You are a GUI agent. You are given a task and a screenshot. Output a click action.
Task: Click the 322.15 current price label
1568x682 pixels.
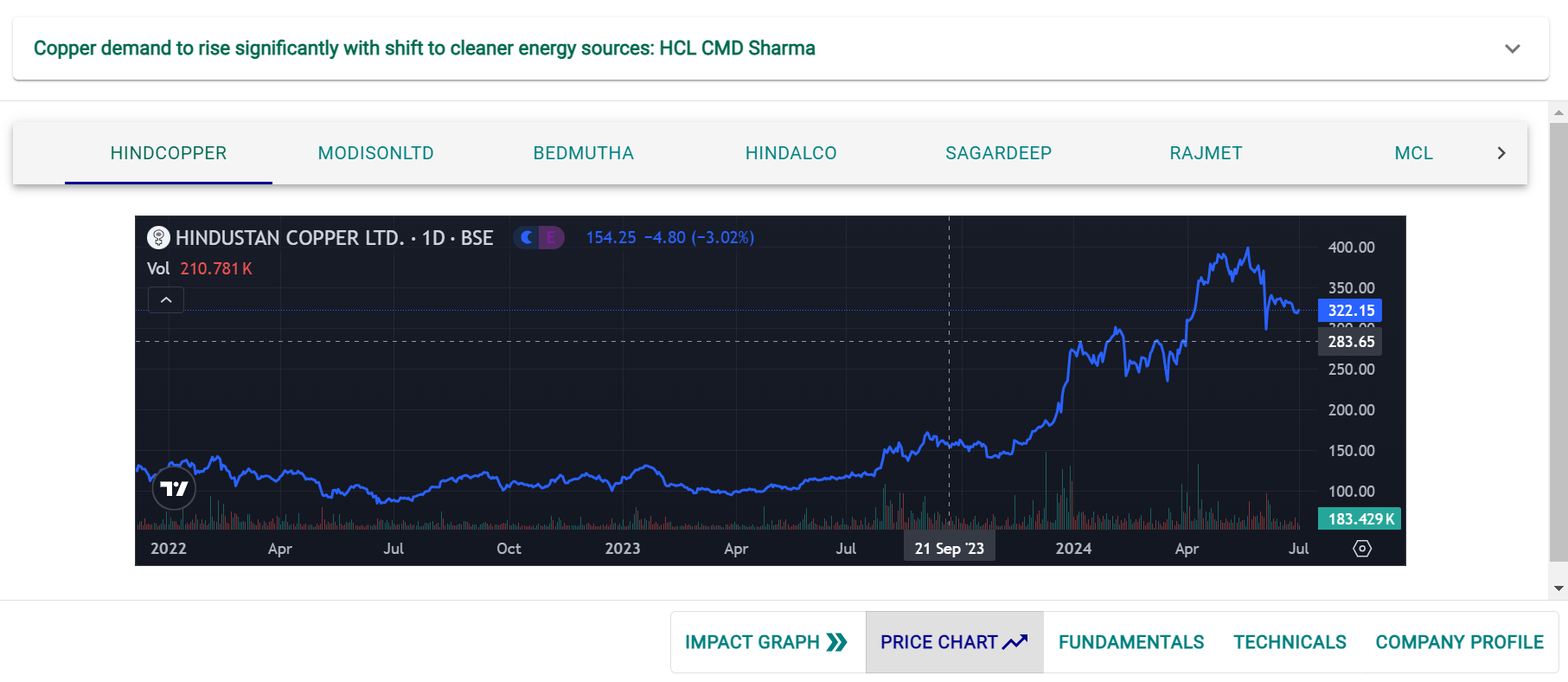(x=1350, y=311)
